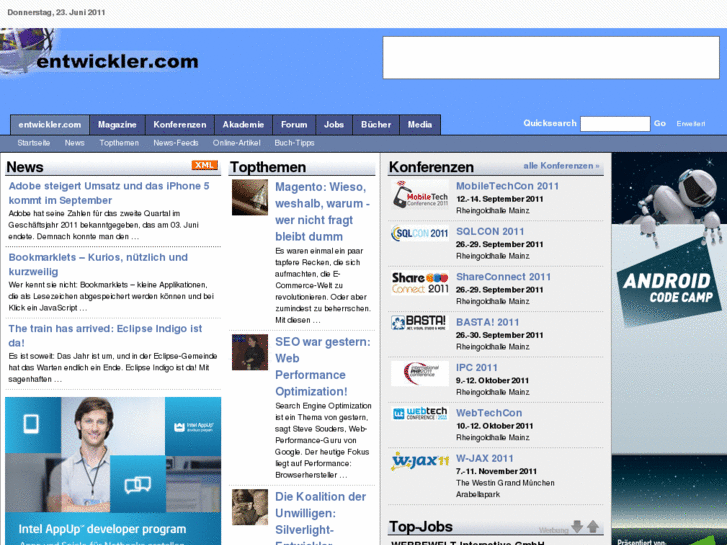Click the empty top banner ad box
Image resolution: width=727 pixels, height=545 pixels.
coord(551,58)
